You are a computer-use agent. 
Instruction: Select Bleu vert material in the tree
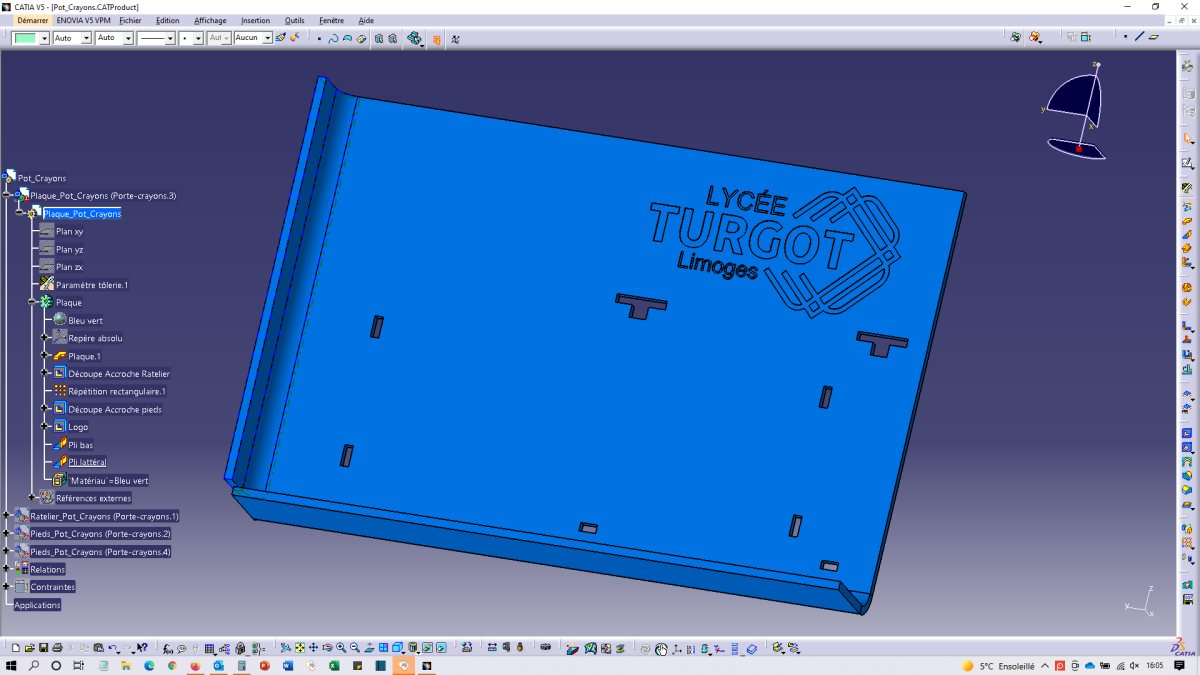coord(85,320)
